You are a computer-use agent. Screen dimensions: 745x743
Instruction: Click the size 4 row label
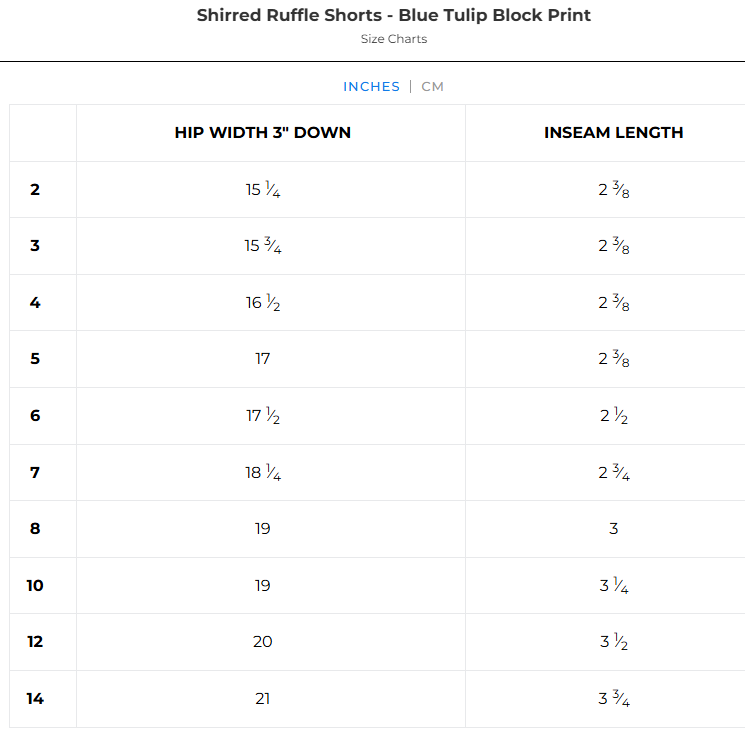pos(35,302)
